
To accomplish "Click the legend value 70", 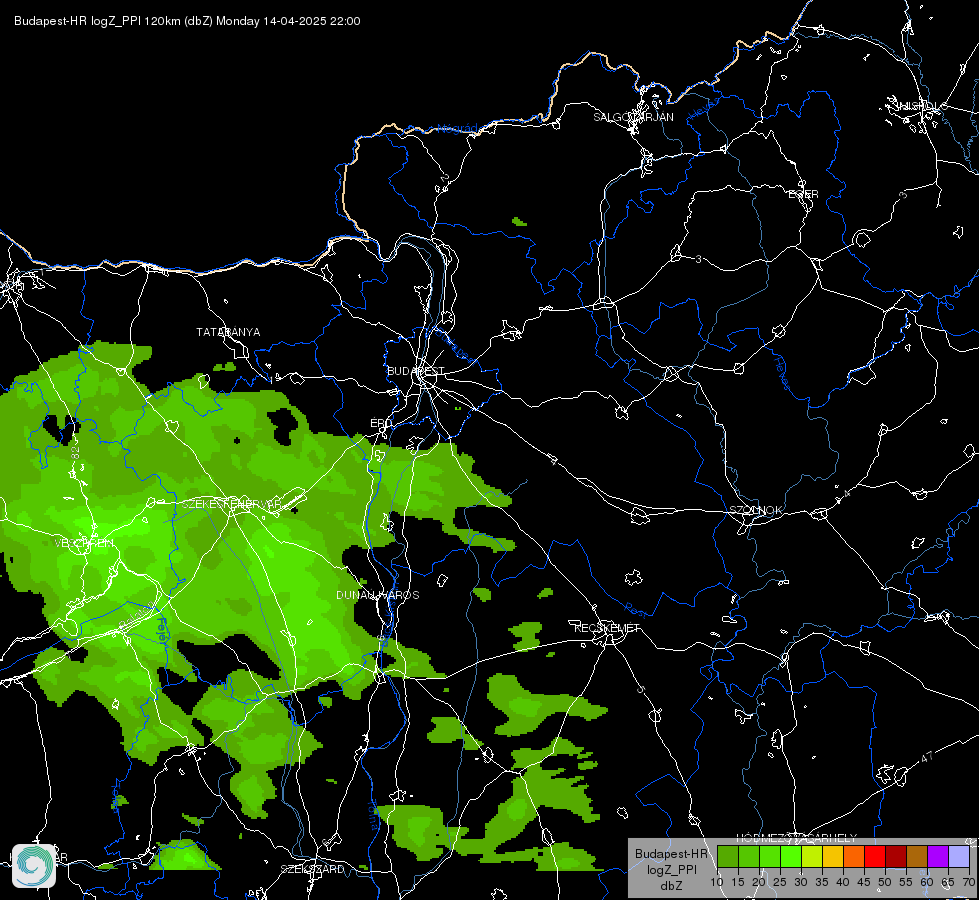I will (969, 882).
